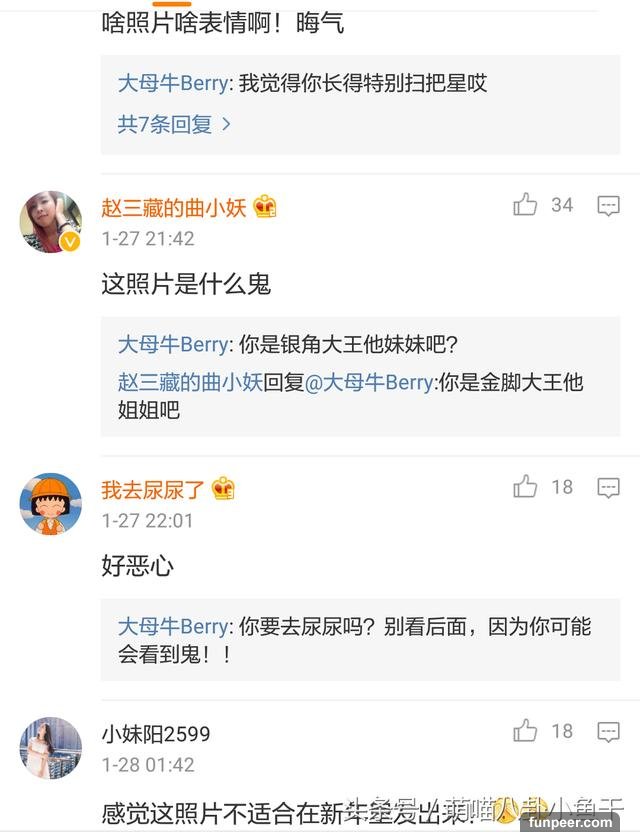Viewport: 640px width, 832px height.
Task: Open 小妹阳2599's avatar photo
Action: tap(51, 748)
